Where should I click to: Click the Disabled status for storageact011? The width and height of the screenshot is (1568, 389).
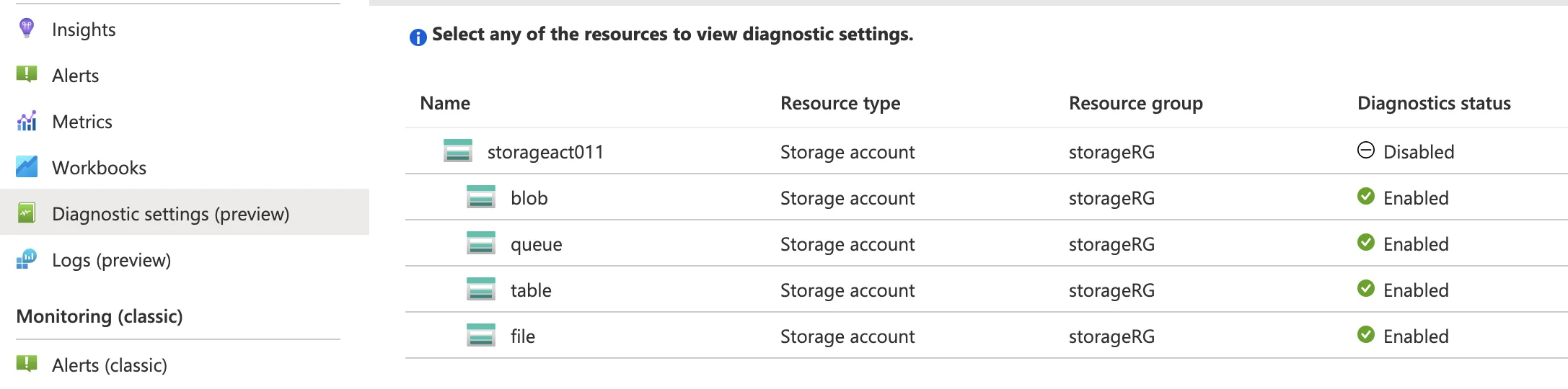tap(1418, 152)
